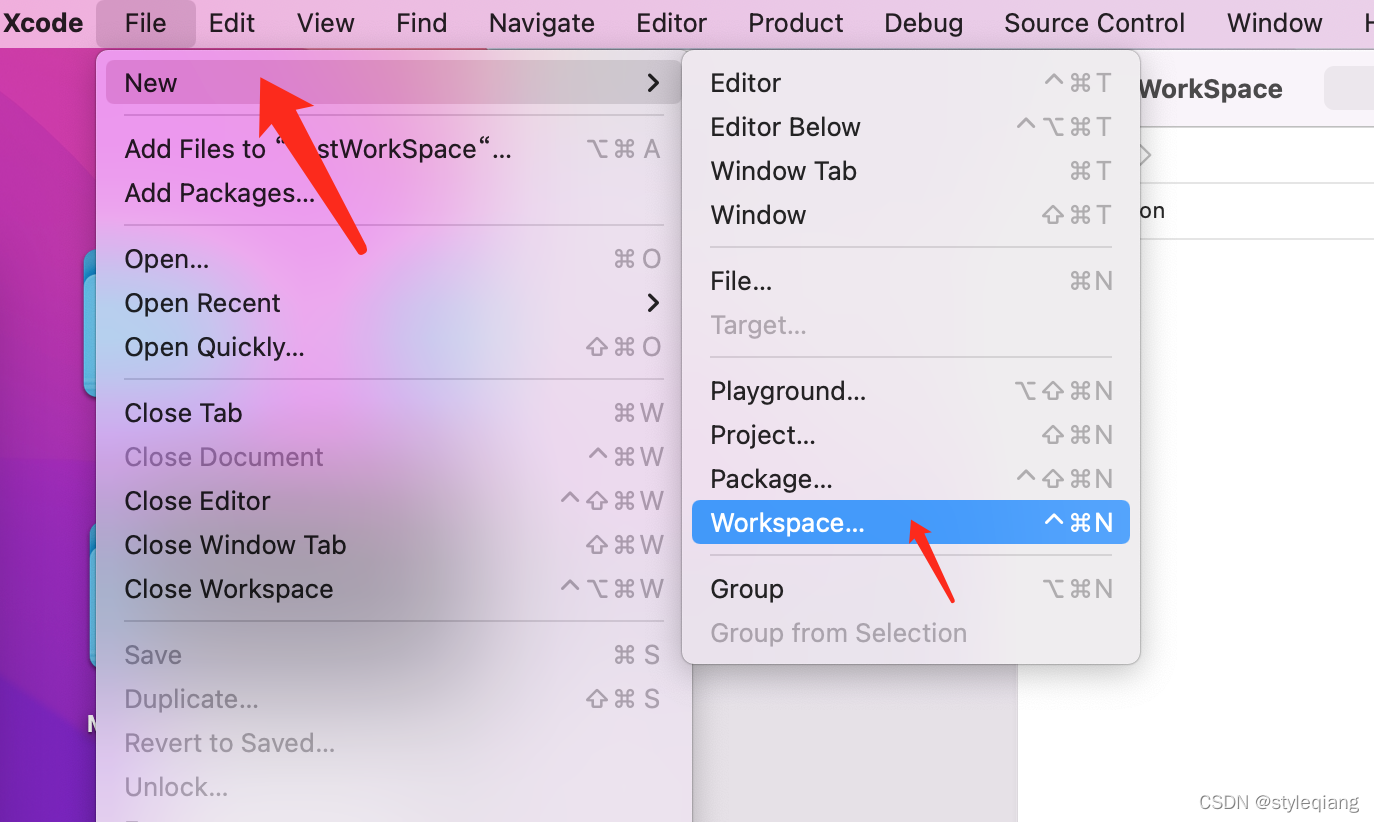This screenshot has height=822, width=1374.
Task: Open the Editor menu in menu bar
Action: pos(672,23)
